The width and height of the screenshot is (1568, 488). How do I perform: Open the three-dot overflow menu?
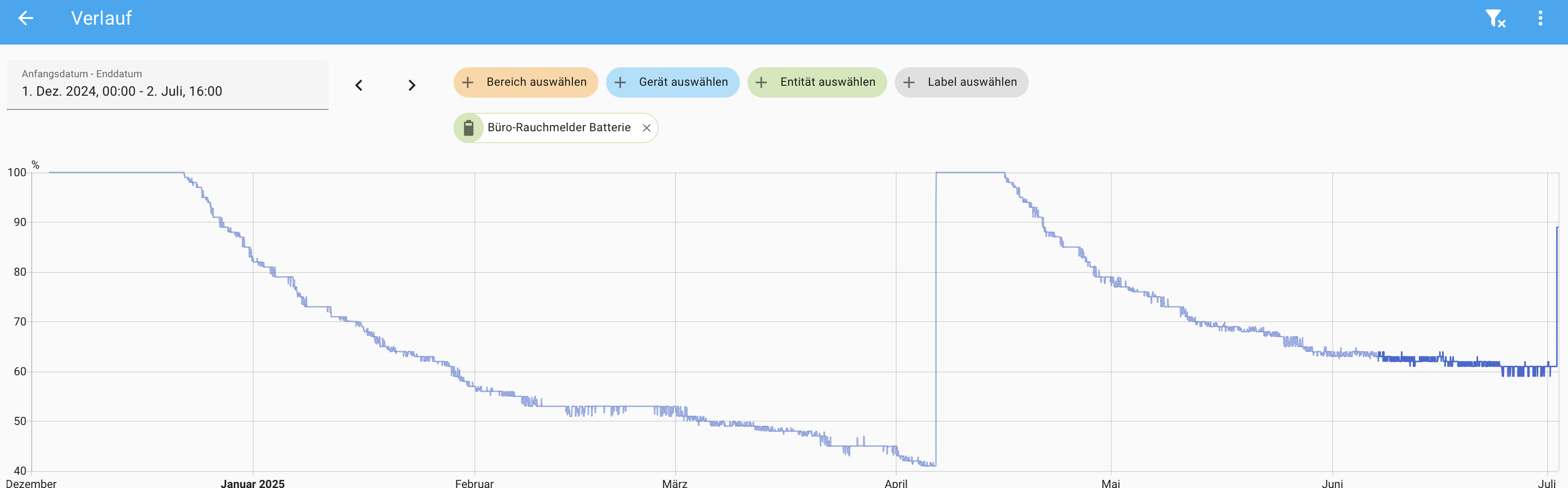[x=1541, y=18]
